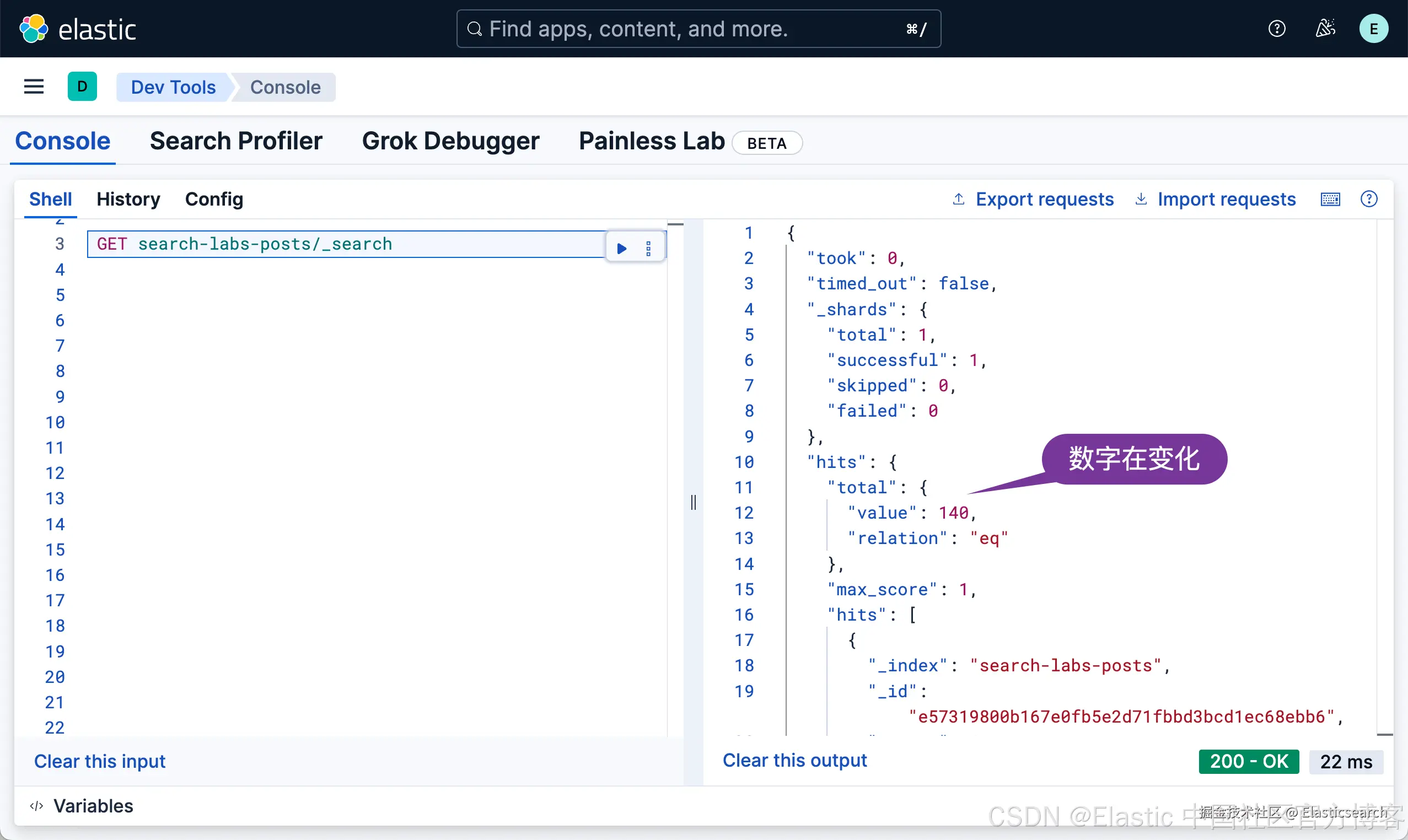
Task: Switch to the History tab
Action: tap(128, 199)
